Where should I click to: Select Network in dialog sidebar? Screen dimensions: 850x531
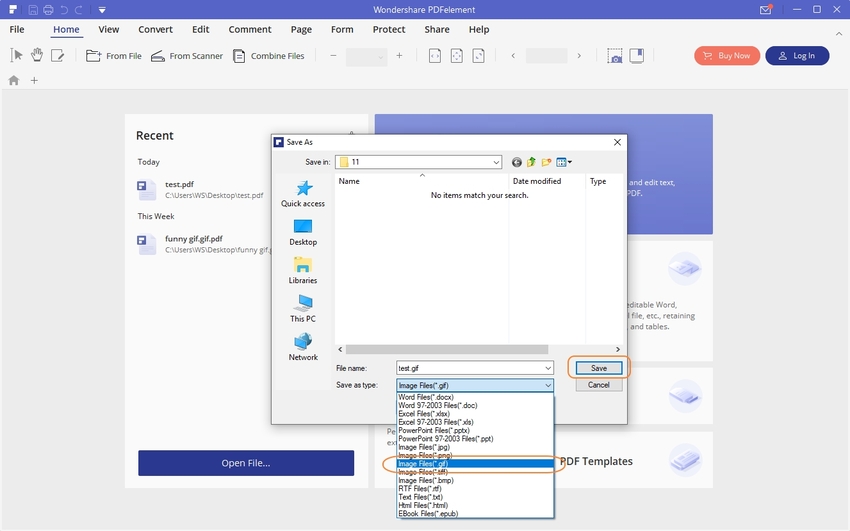303,347
